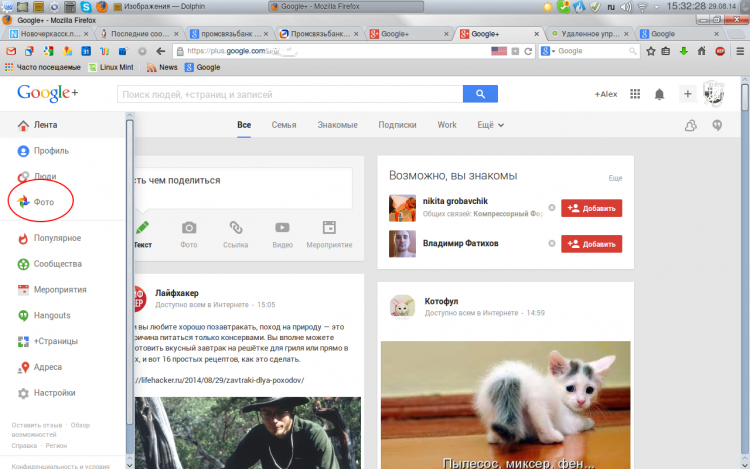Image resolution: width=750 pixels, height=469 pixels.
Task: Open the search engine dropdown in Firefox
Action: point(548,51)
